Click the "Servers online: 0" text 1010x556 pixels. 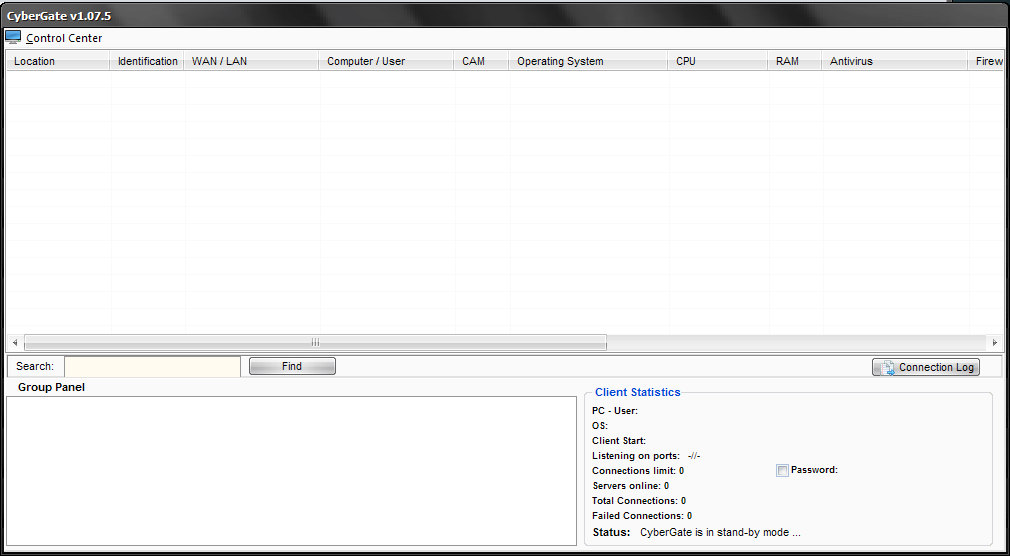[x=631, y=486]
